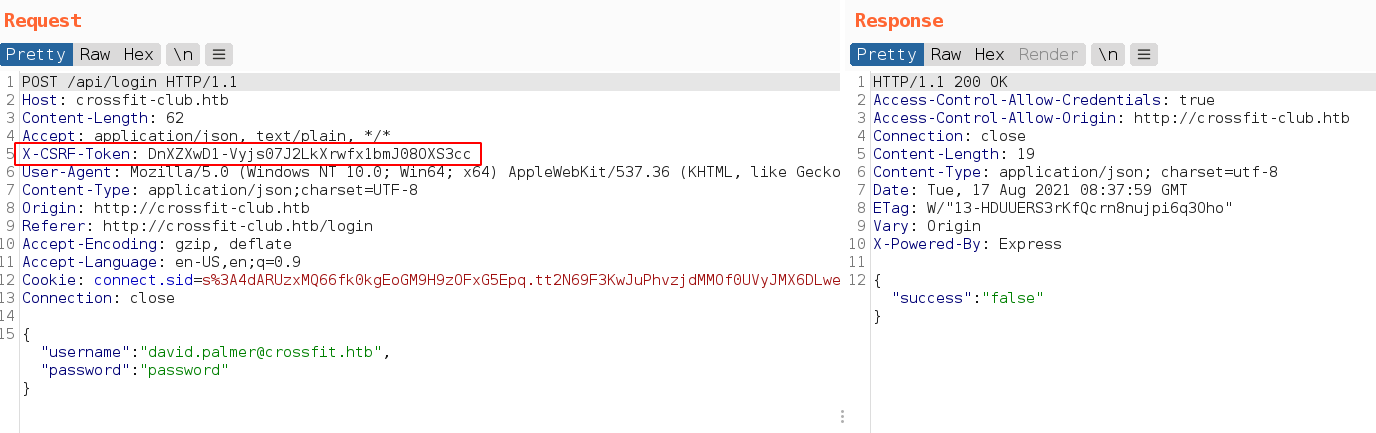Viewport: 1376px width, 433px height.
Task: Toggle non-printable characters (\n) in Request
Action: pyautogui.click(x=182, y=55)
